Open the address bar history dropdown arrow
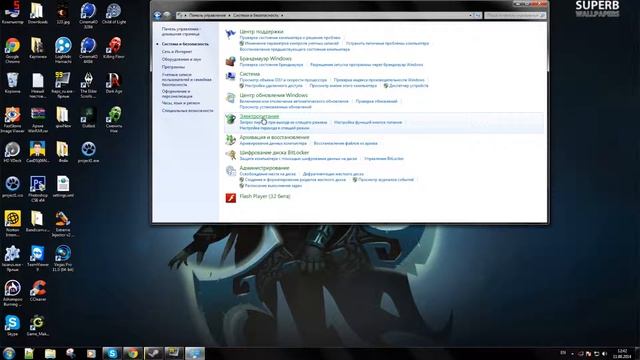Image resolution: width=640 pixels, height=360 pixels. click(x=471, y=15)
